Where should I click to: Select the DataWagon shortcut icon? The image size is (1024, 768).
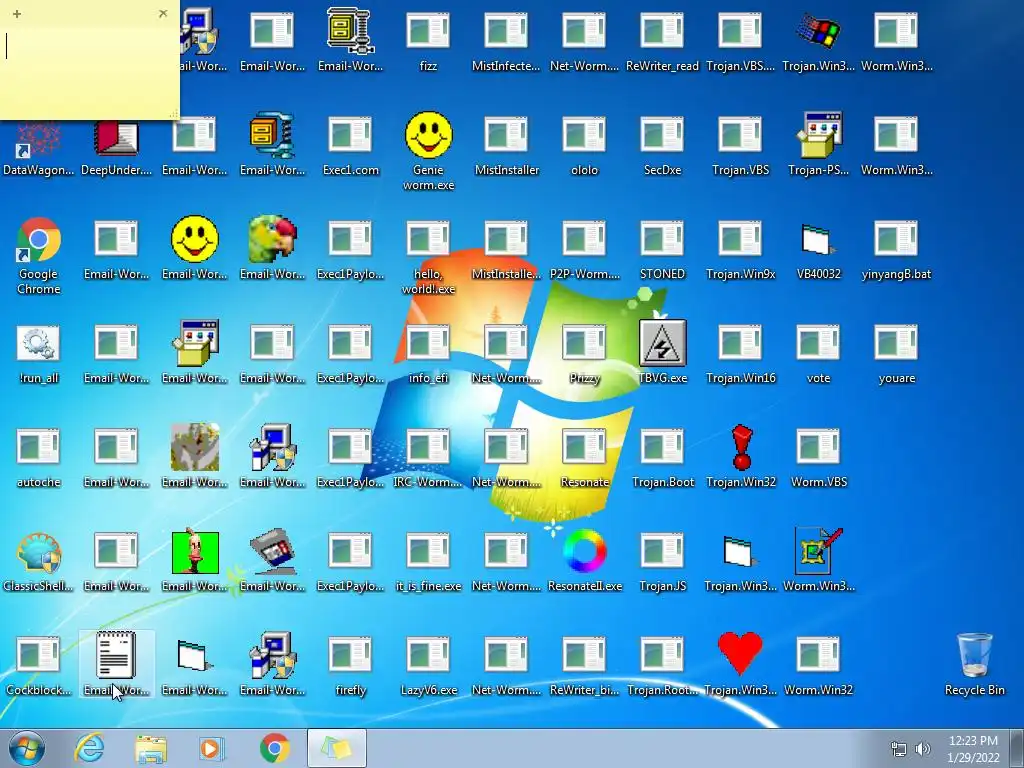point(39,139)
